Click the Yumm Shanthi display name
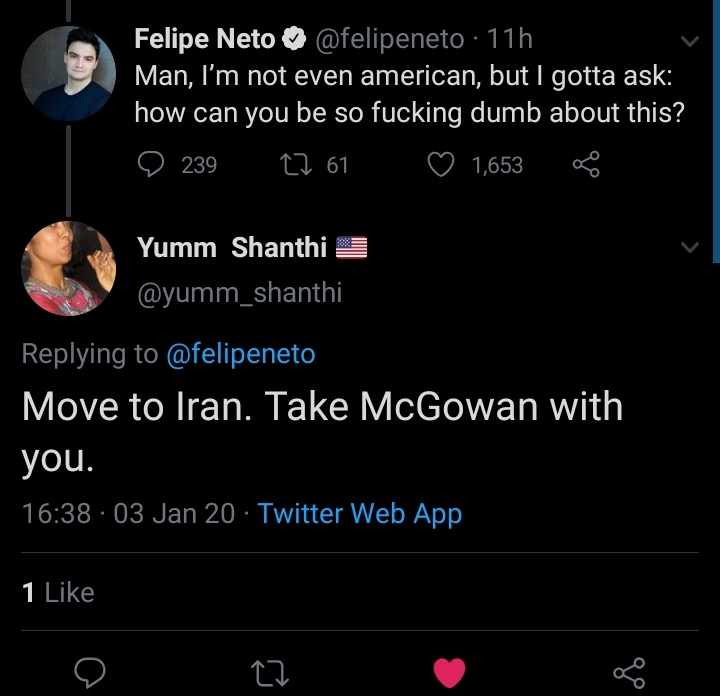 tap(232, 248)
